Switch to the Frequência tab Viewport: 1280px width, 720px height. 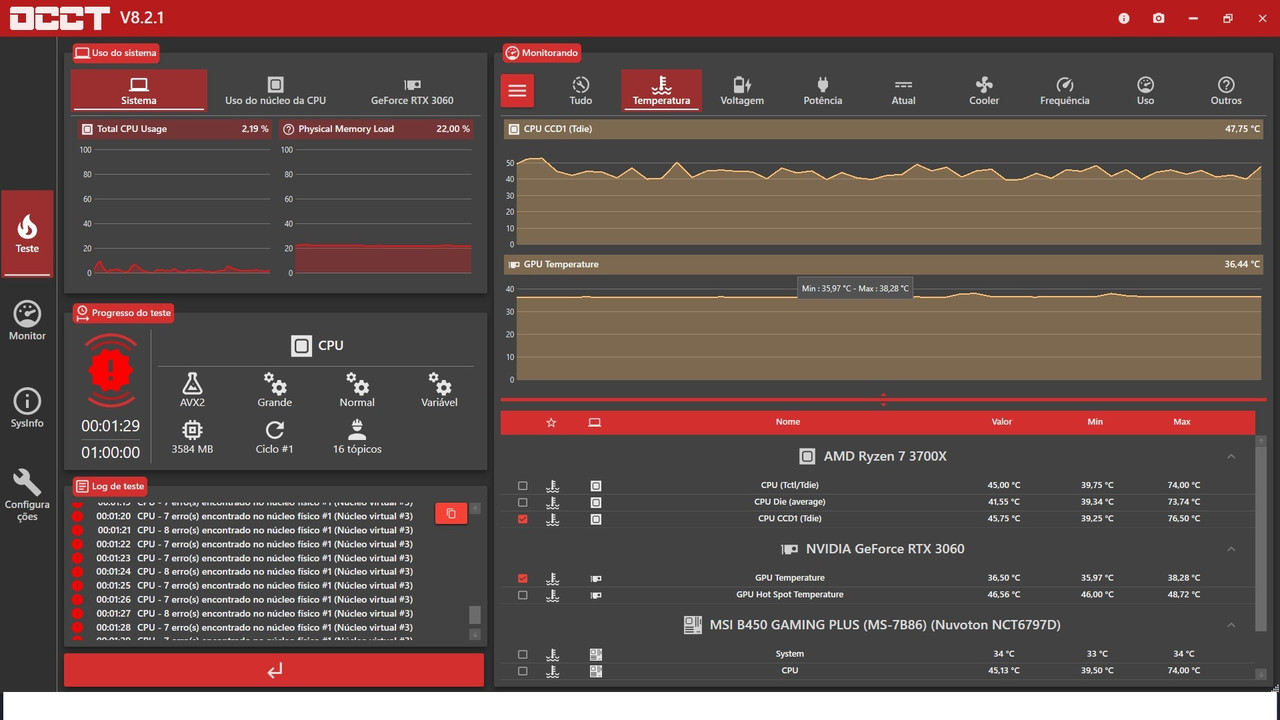click(x=1065, y=90)
